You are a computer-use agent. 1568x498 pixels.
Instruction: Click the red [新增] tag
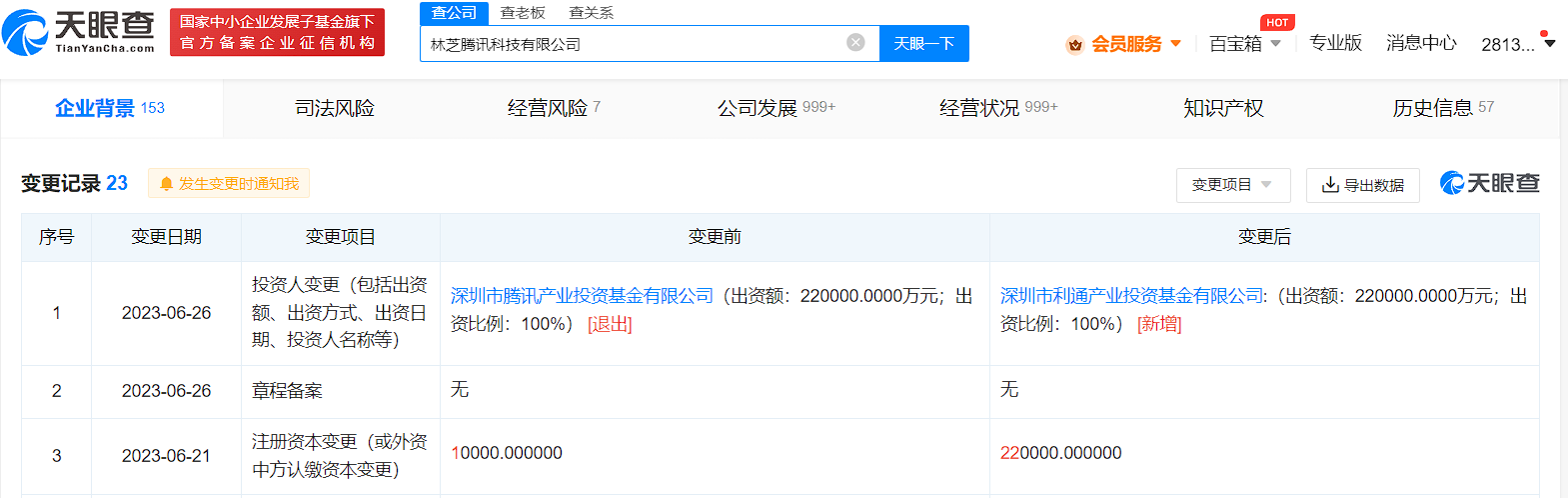tap(1159, 324)
